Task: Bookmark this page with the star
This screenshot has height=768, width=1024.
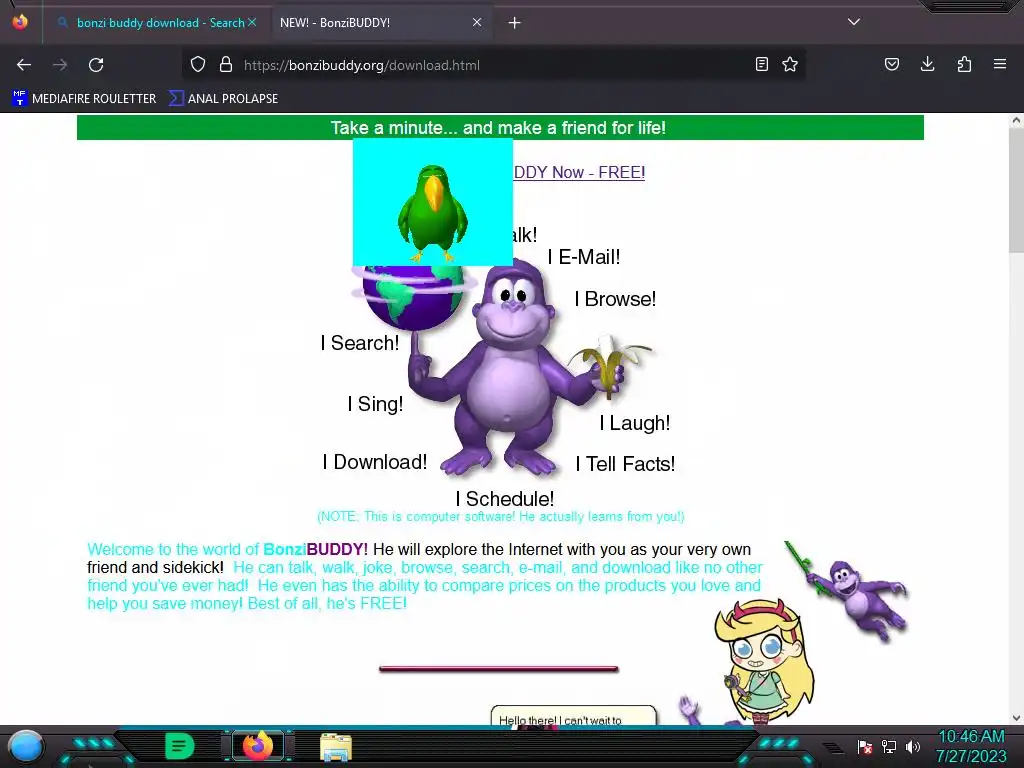Action: 790,64
